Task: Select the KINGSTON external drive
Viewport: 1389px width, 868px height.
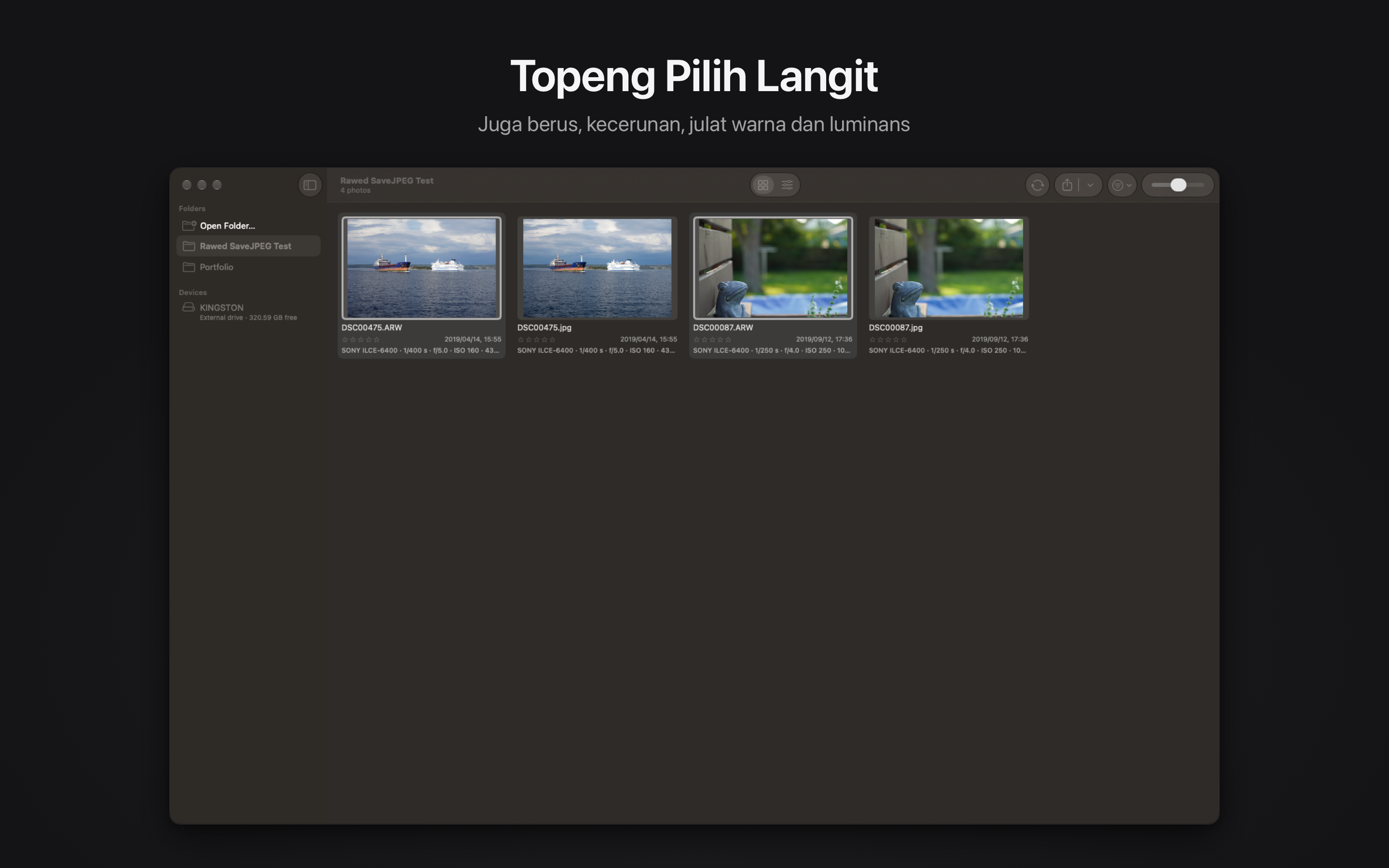Action: [x=248, y=312]
